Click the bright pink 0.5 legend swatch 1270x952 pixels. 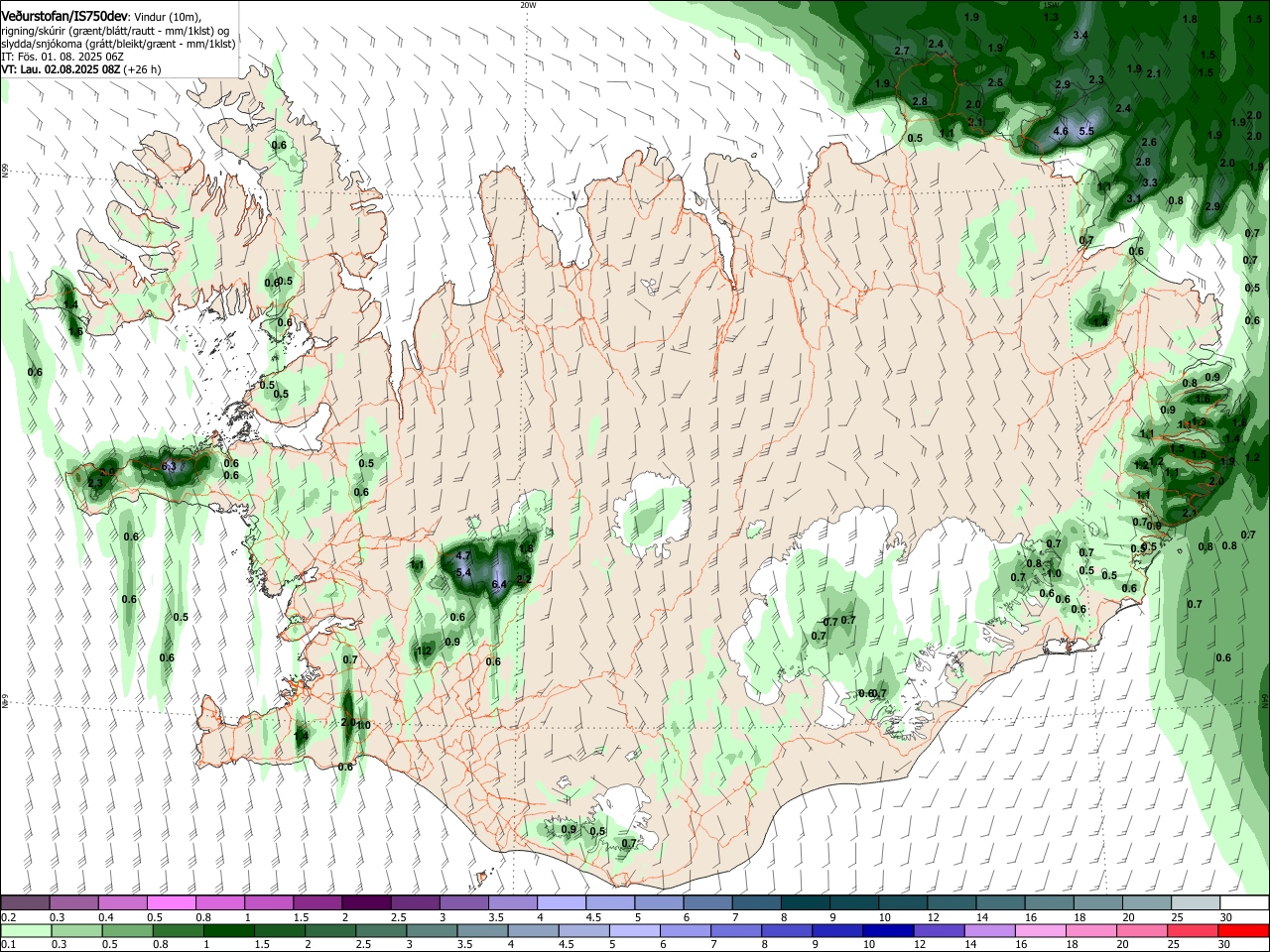pyautogui.click(x=172, y=903)
